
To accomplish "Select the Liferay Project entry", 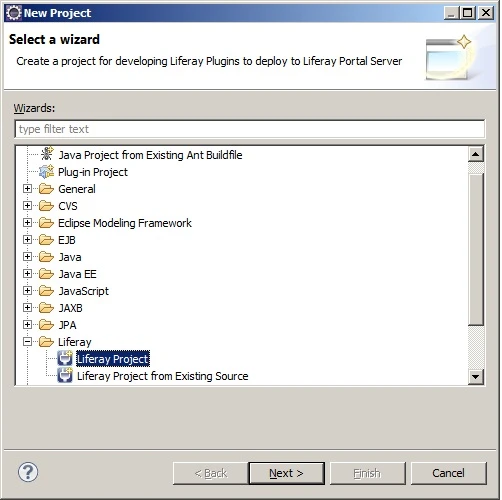I will [x=113, y=359].
